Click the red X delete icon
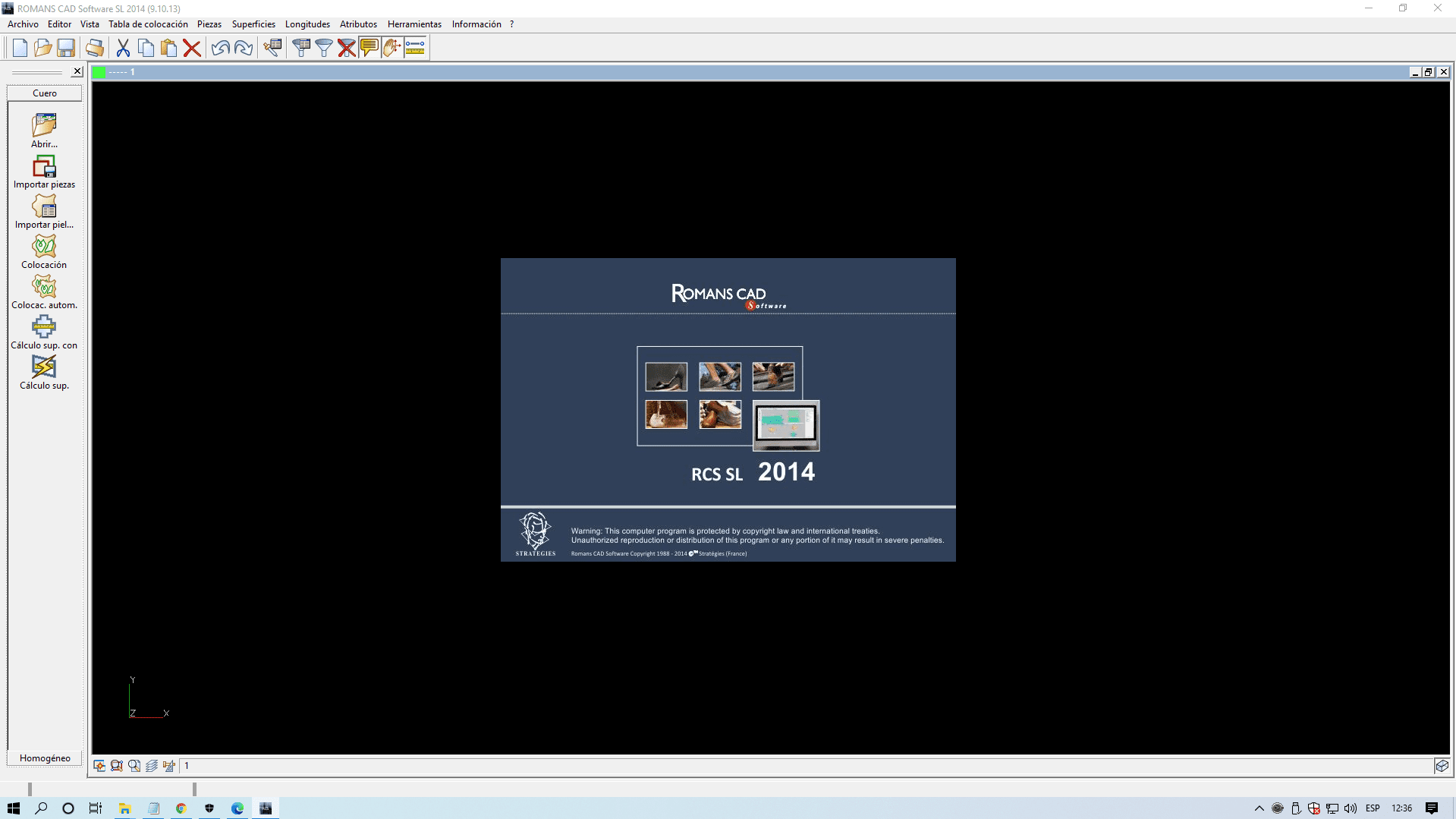 [192, 48]
